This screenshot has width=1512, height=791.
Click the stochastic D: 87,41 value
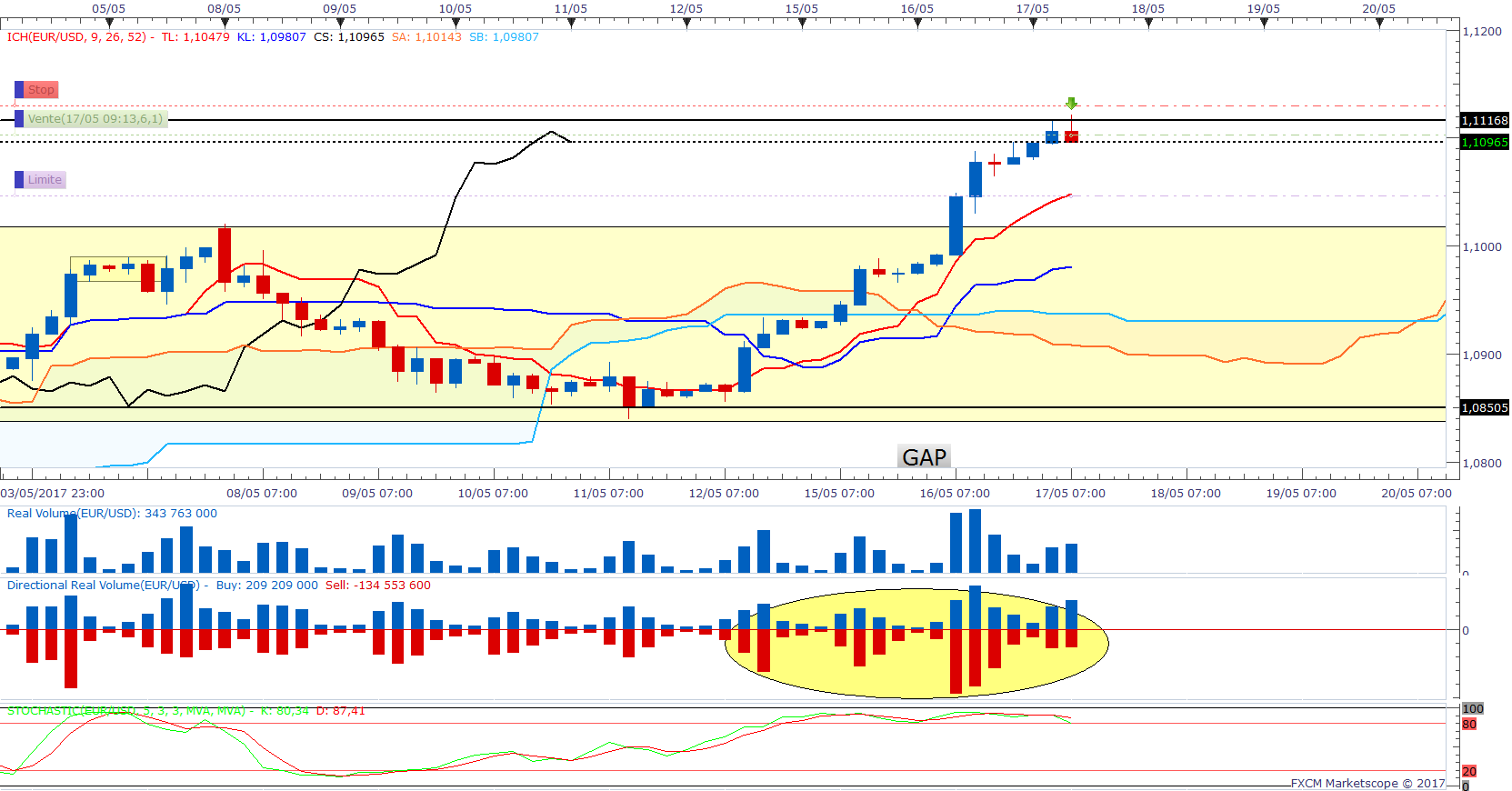340,711
